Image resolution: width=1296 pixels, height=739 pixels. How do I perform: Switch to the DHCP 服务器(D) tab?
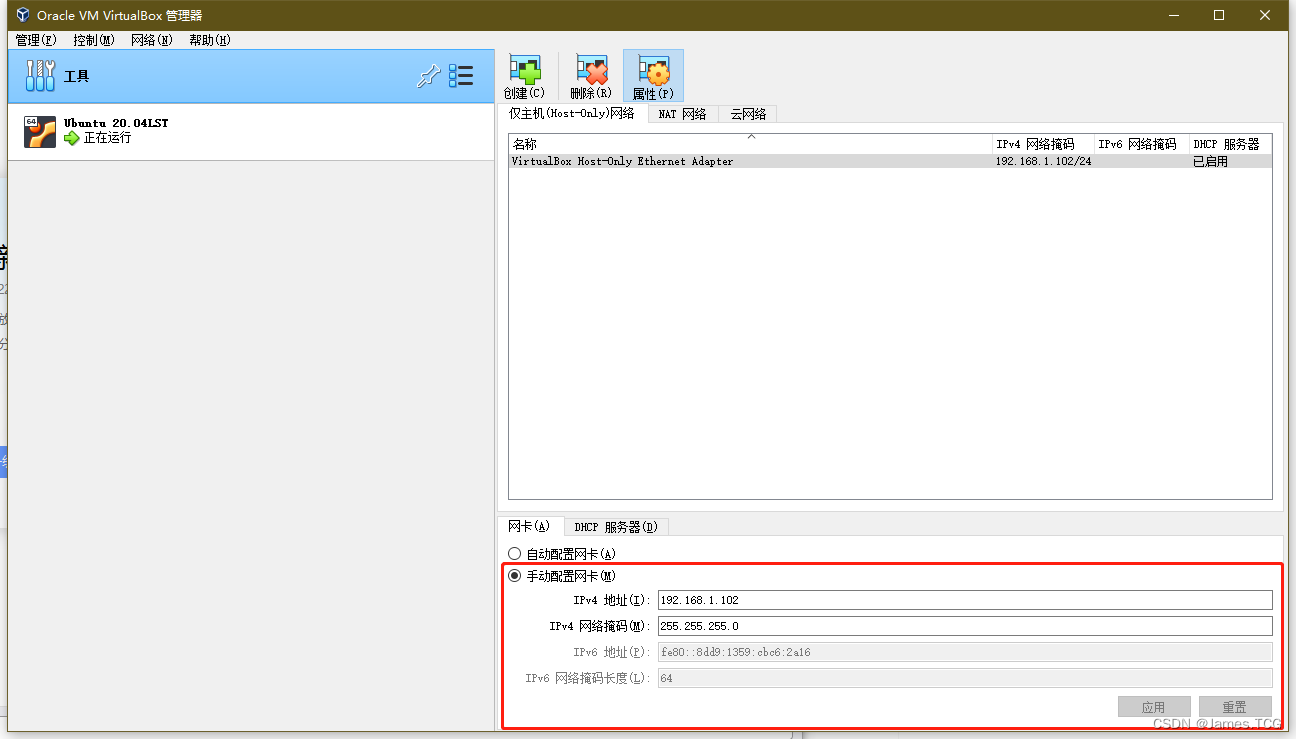point(615,526)
